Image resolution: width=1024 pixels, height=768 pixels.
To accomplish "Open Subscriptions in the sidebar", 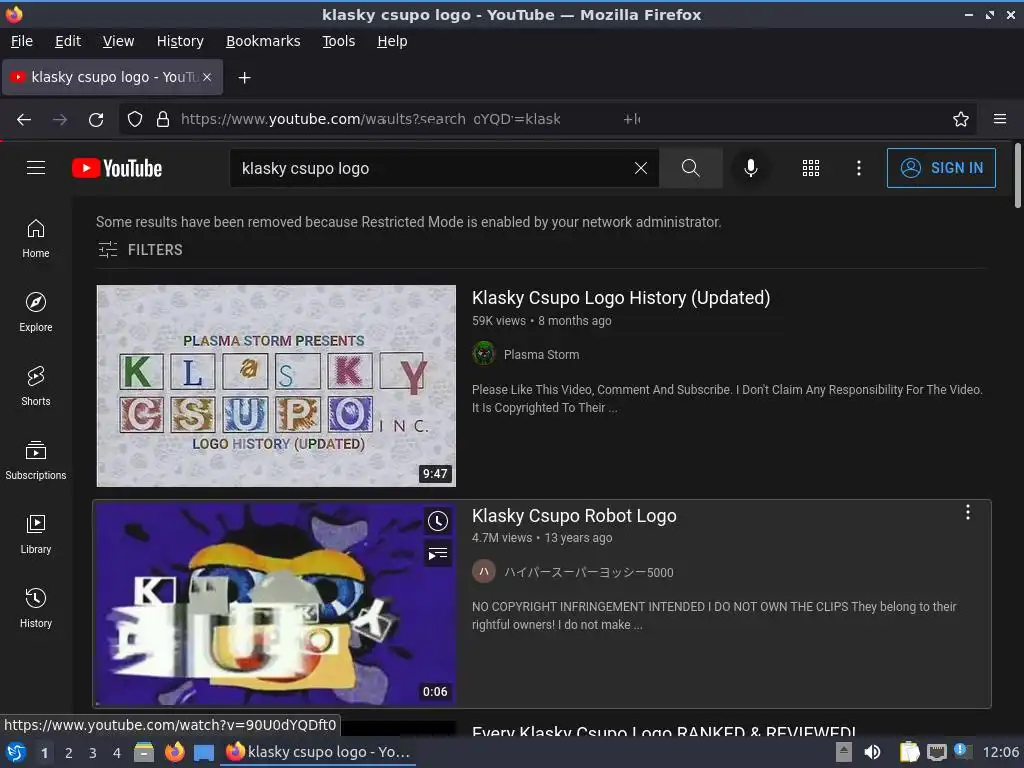I will pyautogui.click(x=36, y=460).
